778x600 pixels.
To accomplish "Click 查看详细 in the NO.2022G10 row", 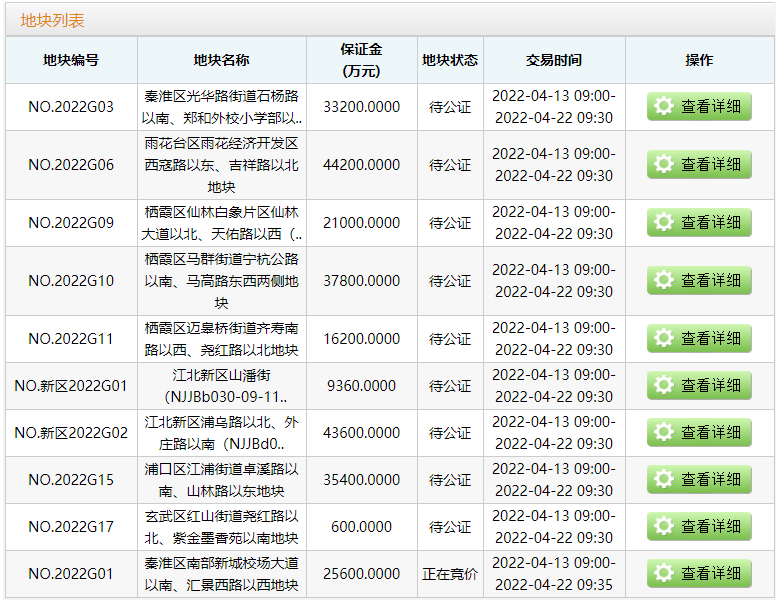I will click(x=699, y=281).
